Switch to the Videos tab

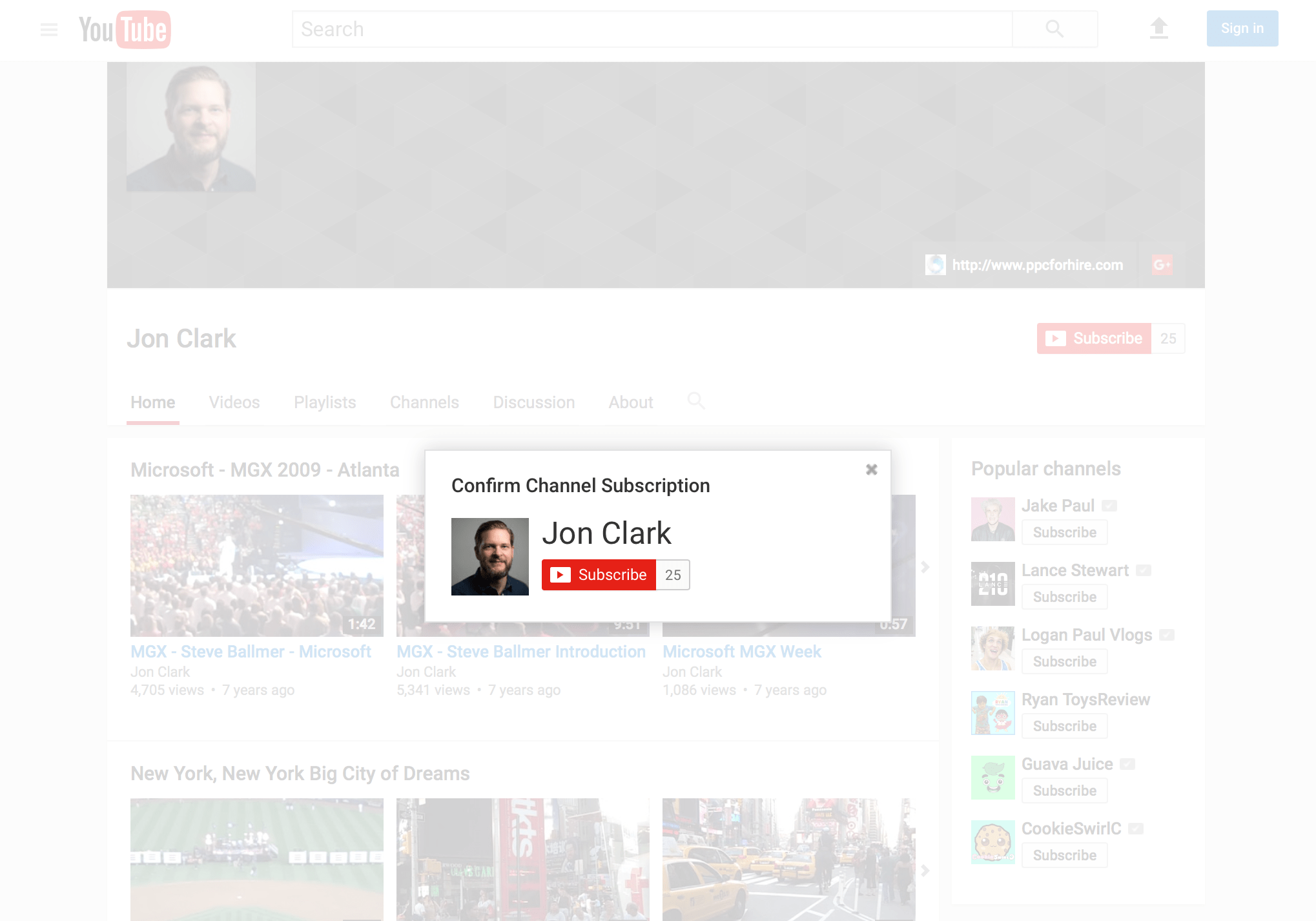(234, 402)
